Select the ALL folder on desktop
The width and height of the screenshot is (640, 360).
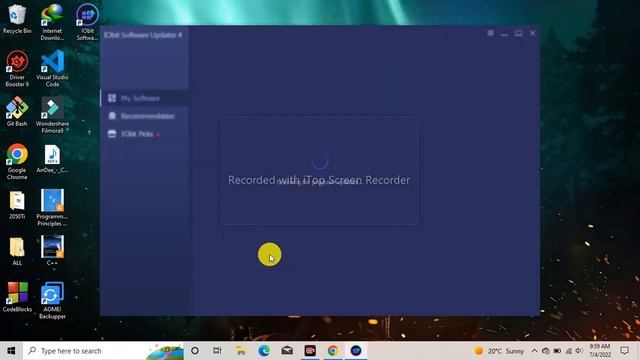pyautogui.click(x=17, y=251)
